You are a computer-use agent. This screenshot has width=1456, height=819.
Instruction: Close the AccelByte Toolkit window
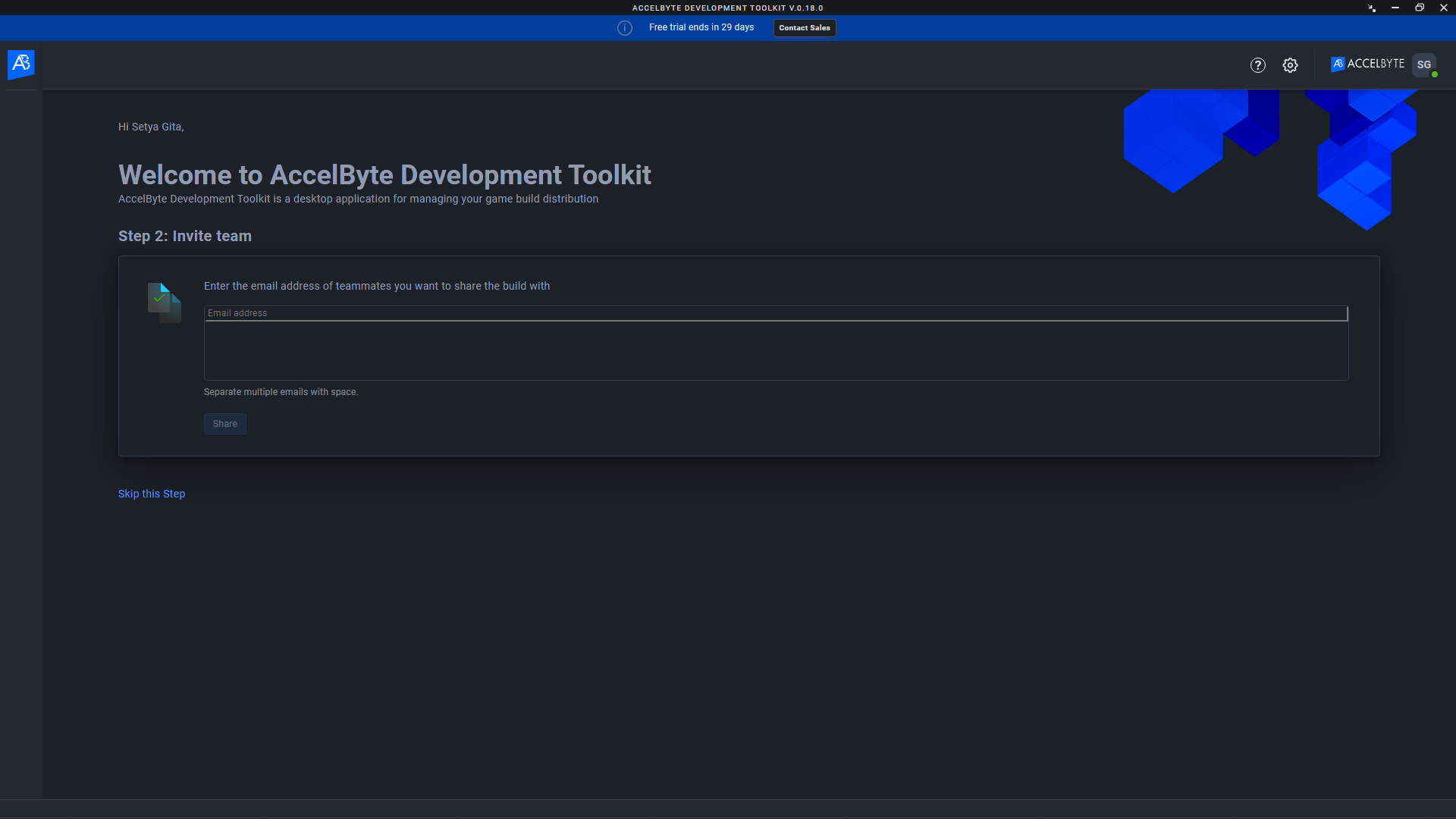coord(1444,8)
